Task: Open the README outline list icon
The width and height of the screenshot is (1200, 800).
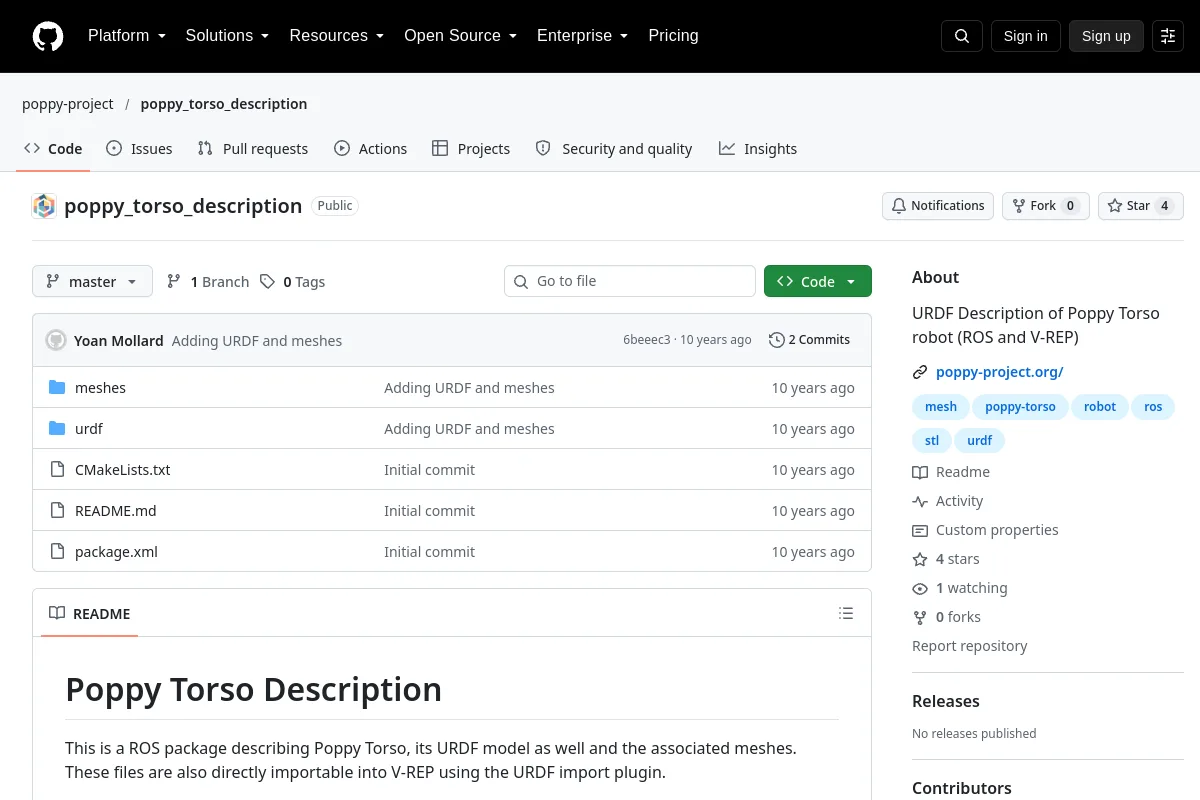Action: pos(846,613)
